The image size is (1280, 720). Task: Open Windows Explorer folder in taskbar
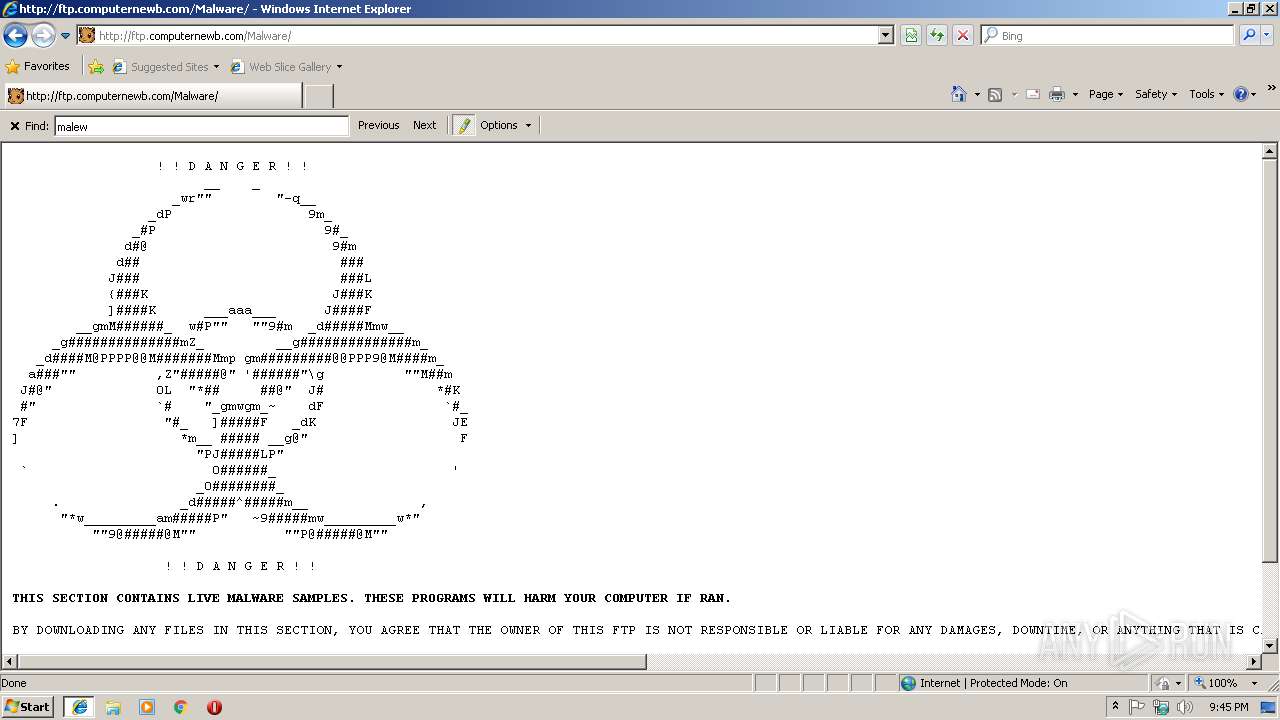pos(113,707)
